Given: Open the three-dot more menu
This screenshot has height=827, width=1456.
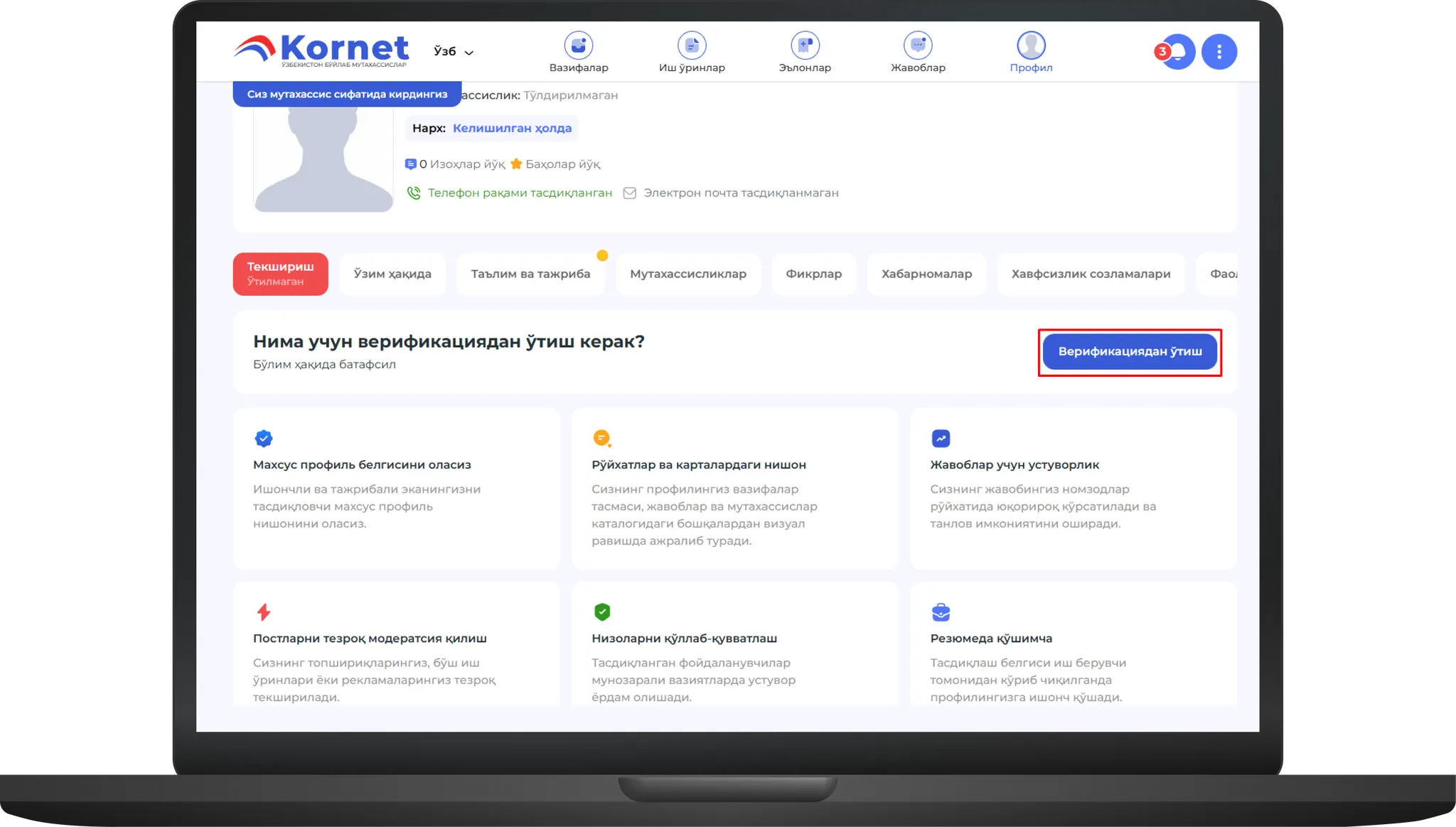Looking at the screenshot, I should 1219,52.
